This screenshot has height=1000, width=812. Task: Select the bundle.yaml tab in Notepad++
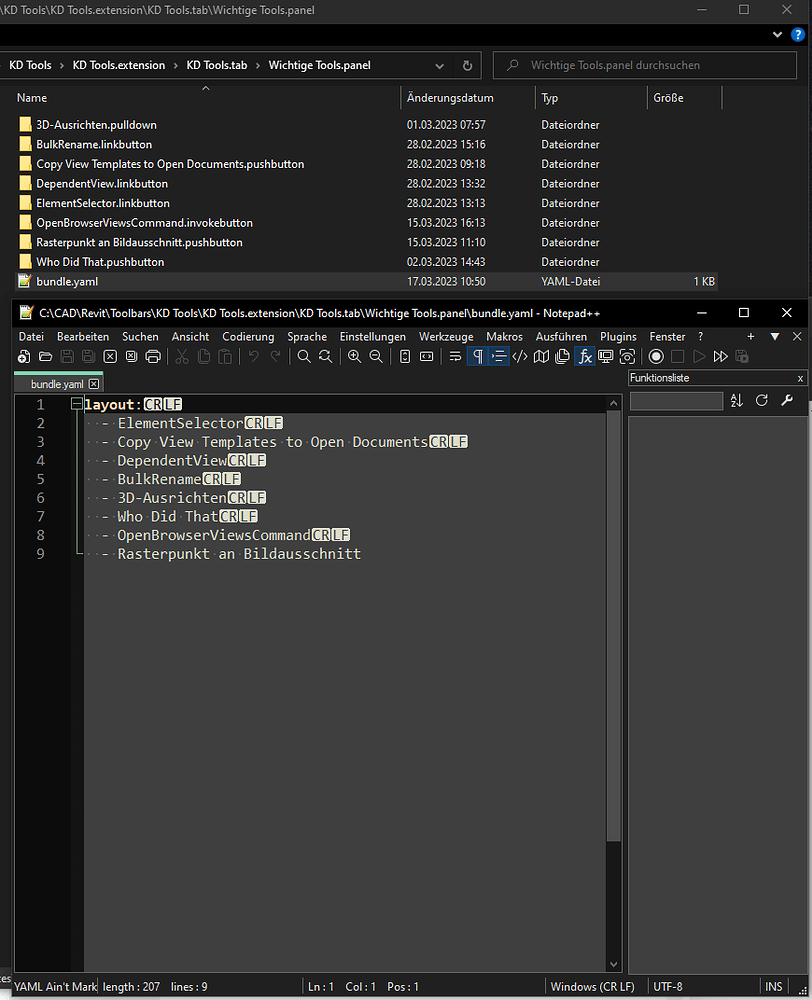pos(52,382)
